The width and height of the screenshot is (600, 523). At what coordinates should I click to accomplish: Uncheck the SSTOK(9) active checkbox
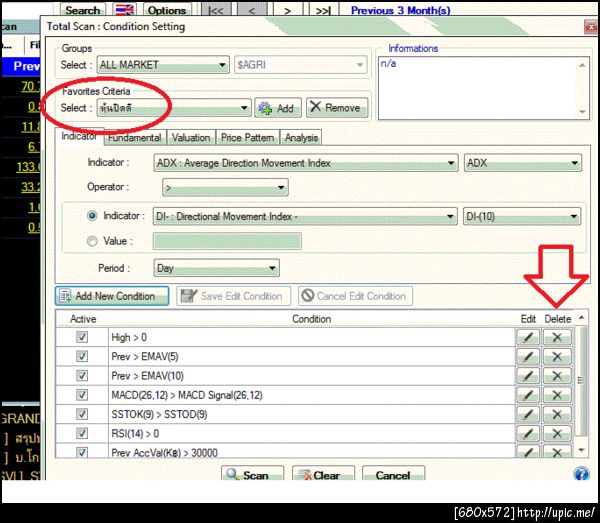(82, 414)
